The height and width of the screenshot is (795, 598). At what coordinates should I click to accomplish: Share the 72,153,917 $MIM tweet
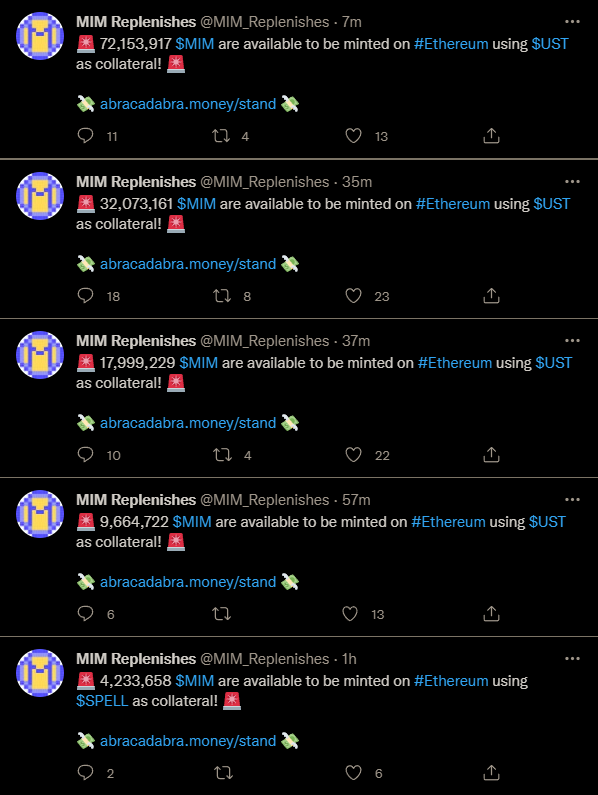491,136
